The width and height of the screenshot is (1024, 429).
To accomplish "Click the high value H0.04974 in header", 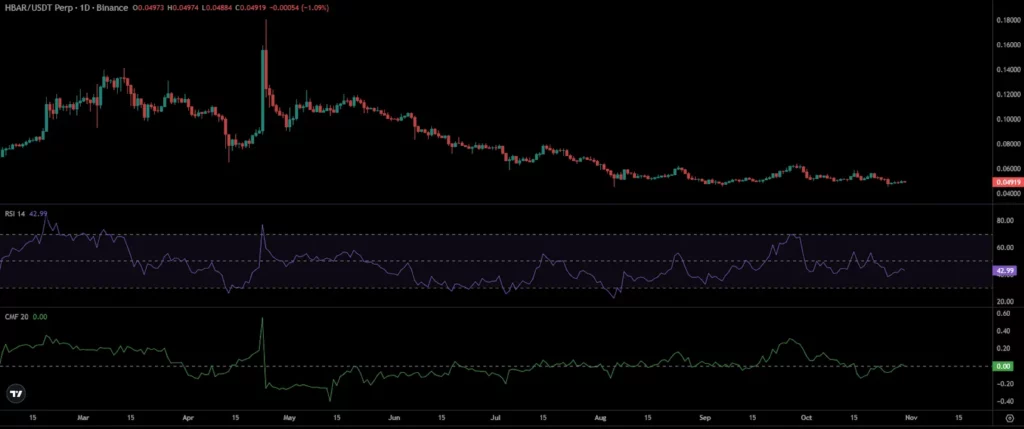I will (183, 8).
